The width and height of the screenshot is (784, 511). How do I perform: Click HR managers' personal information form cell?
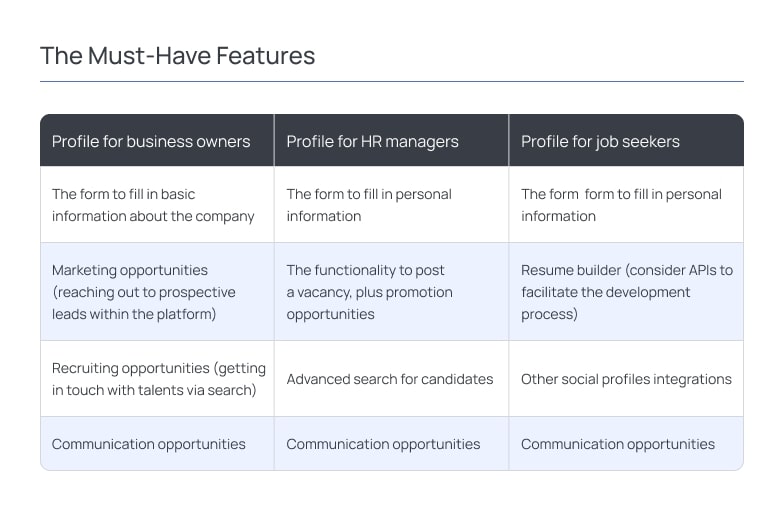click(x=392, y=204)
